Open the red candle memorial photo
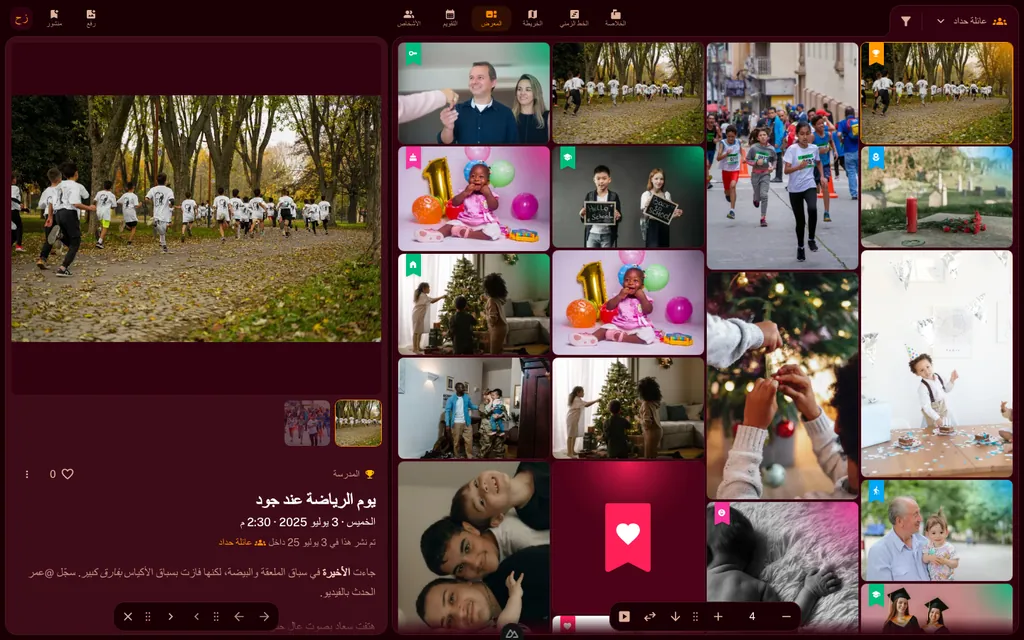This screenshot has height=640, width=1024. pyautogui.click(x=936, y=197)
